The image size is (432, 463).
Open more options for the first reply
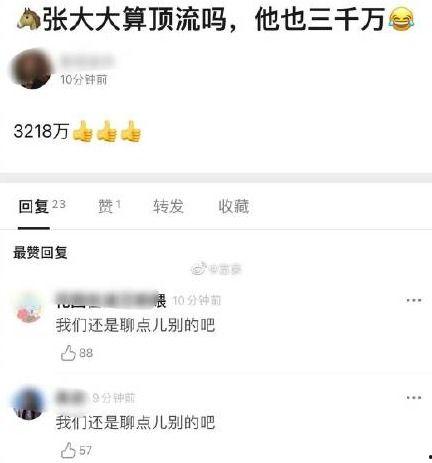click(414, 300)
